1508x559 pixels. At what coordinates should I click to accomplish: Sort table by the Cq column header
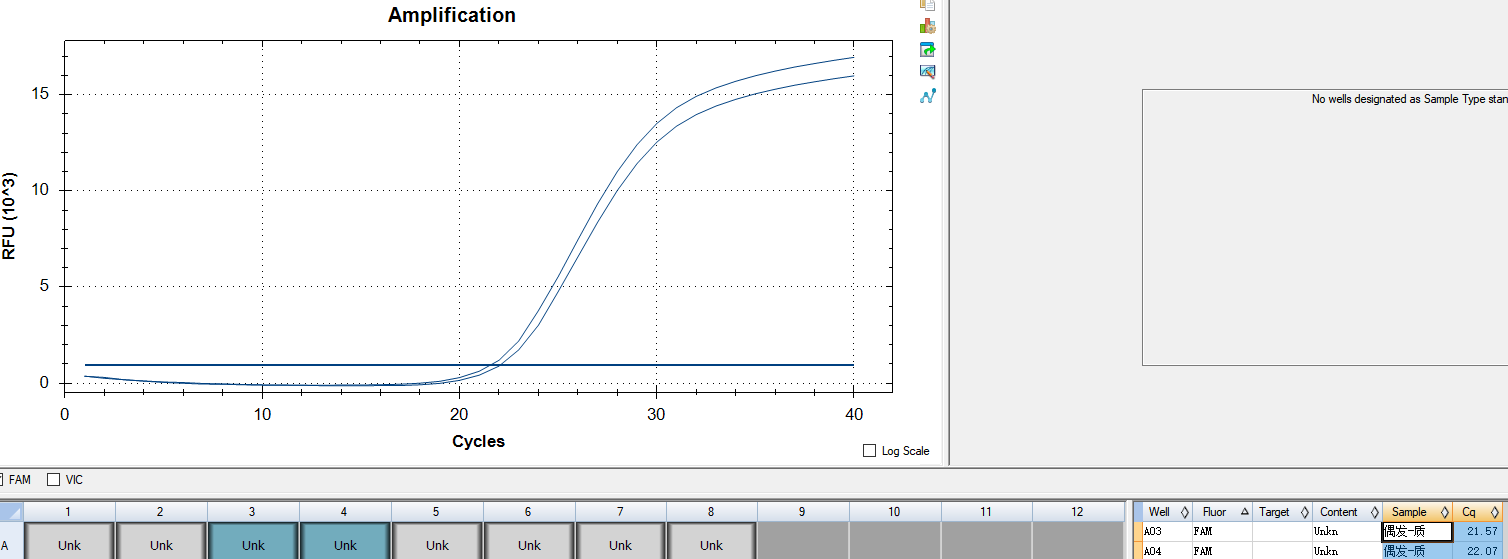coord(1477,512)
